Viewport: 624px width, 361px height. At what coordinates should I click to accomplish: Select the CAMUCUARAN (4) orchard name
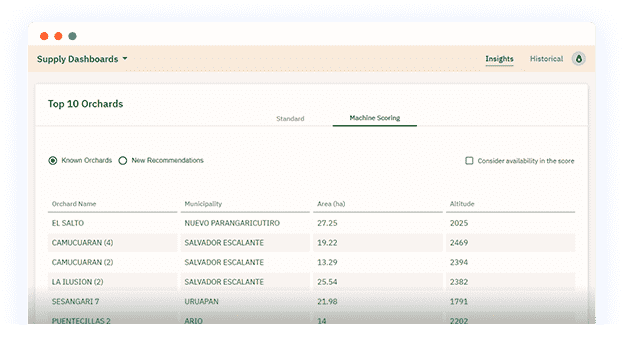(x=82, y=242)
